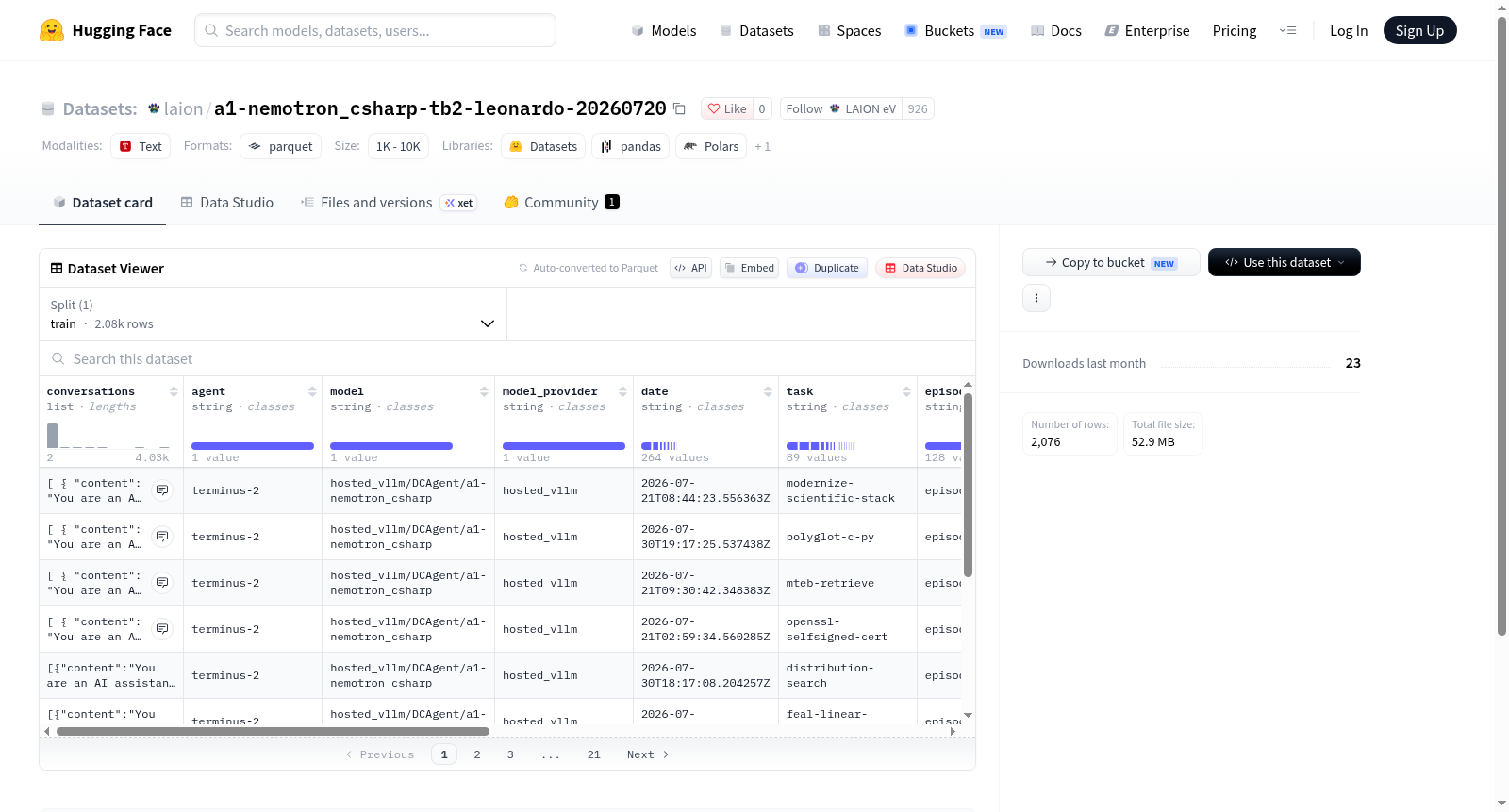Go to page 2 of results
1509x812 pixels.
click(477, 754)
